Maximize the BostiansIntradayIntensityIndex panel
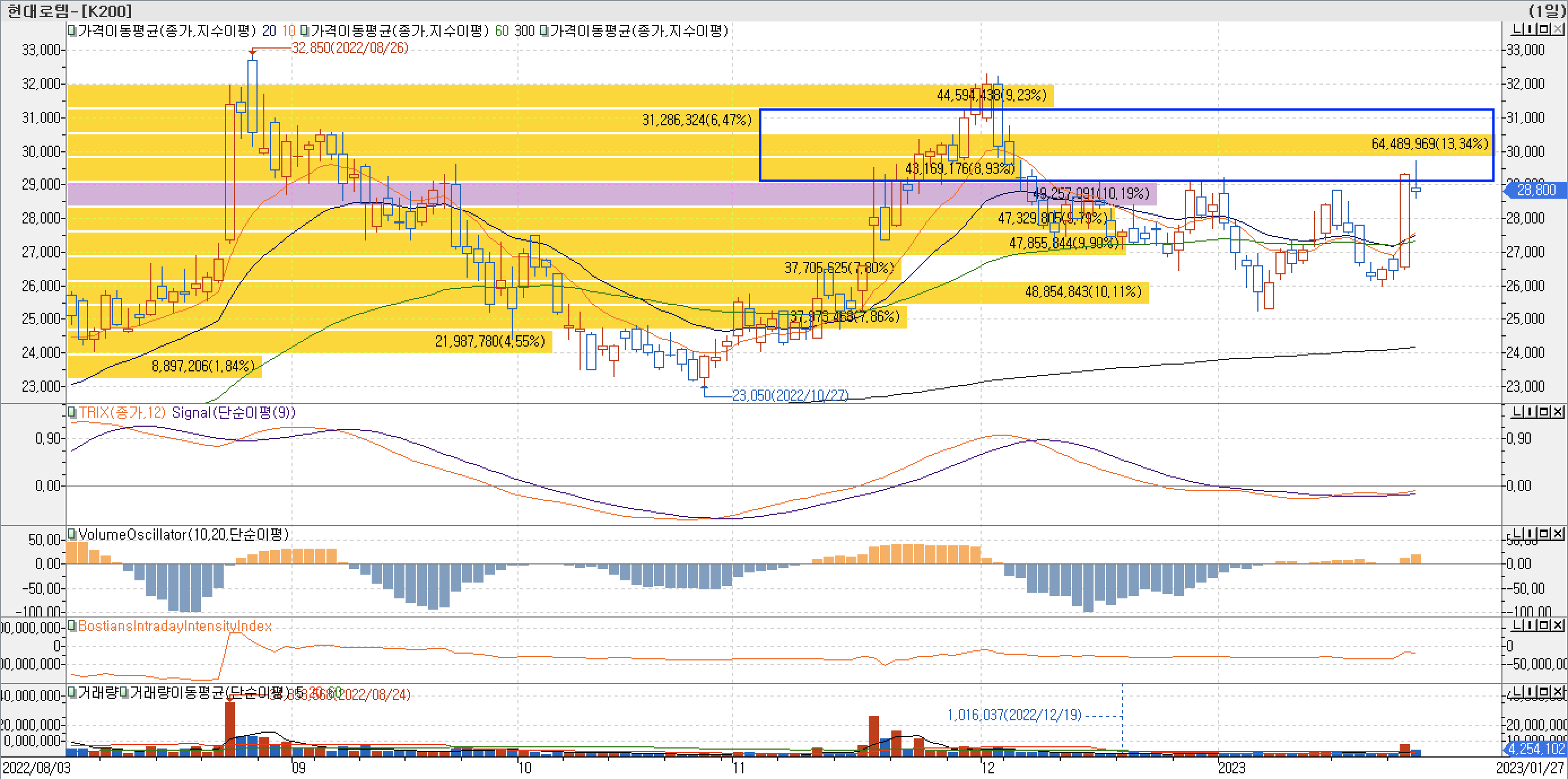 coord(1544,625)
